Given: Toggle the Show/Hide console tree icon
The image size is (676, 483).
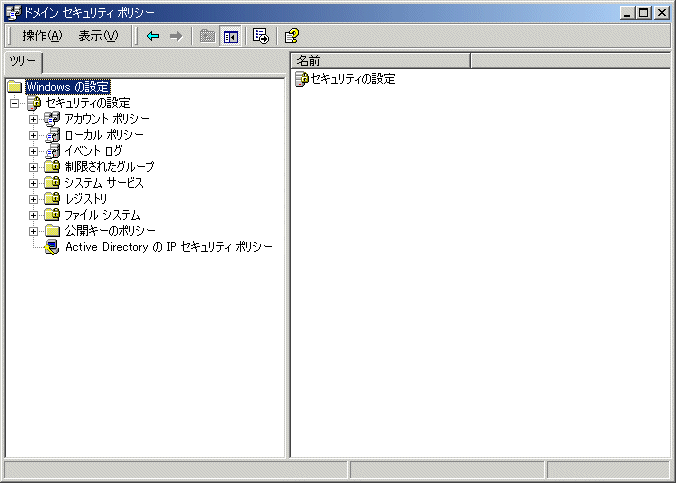Looking at the screenshot, I should pos(231,36).
